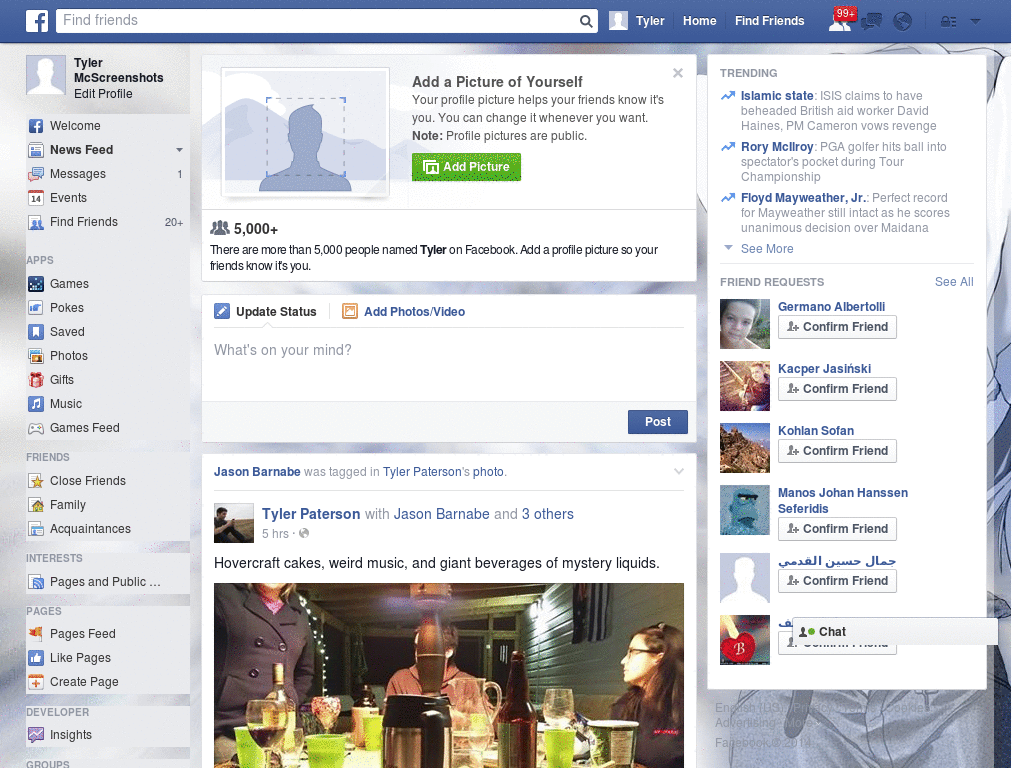Click the Welcome icon in sidebar
1024x768 pixels.
pos(36,126)
